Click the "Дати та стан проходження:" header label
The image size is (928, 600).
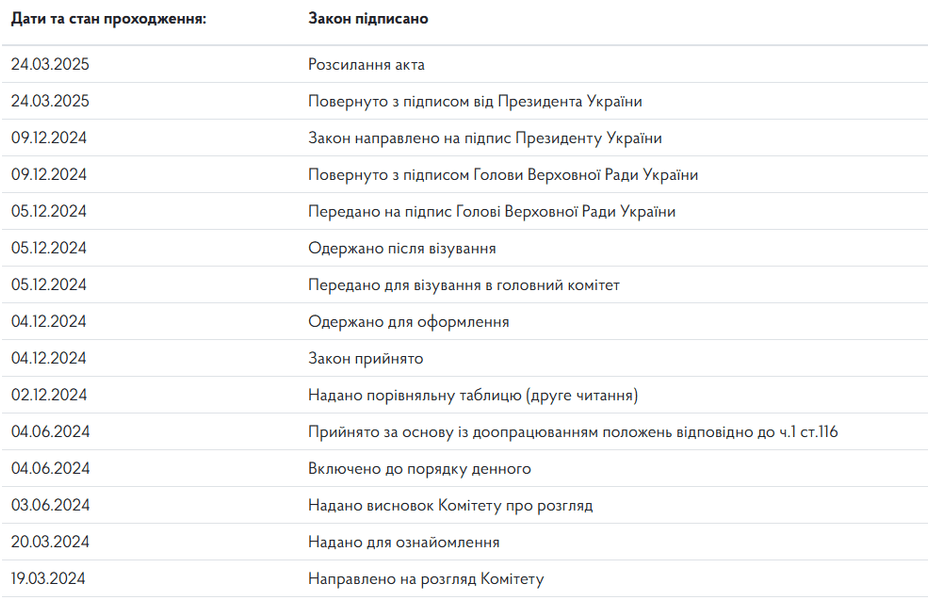click(108, 19)
